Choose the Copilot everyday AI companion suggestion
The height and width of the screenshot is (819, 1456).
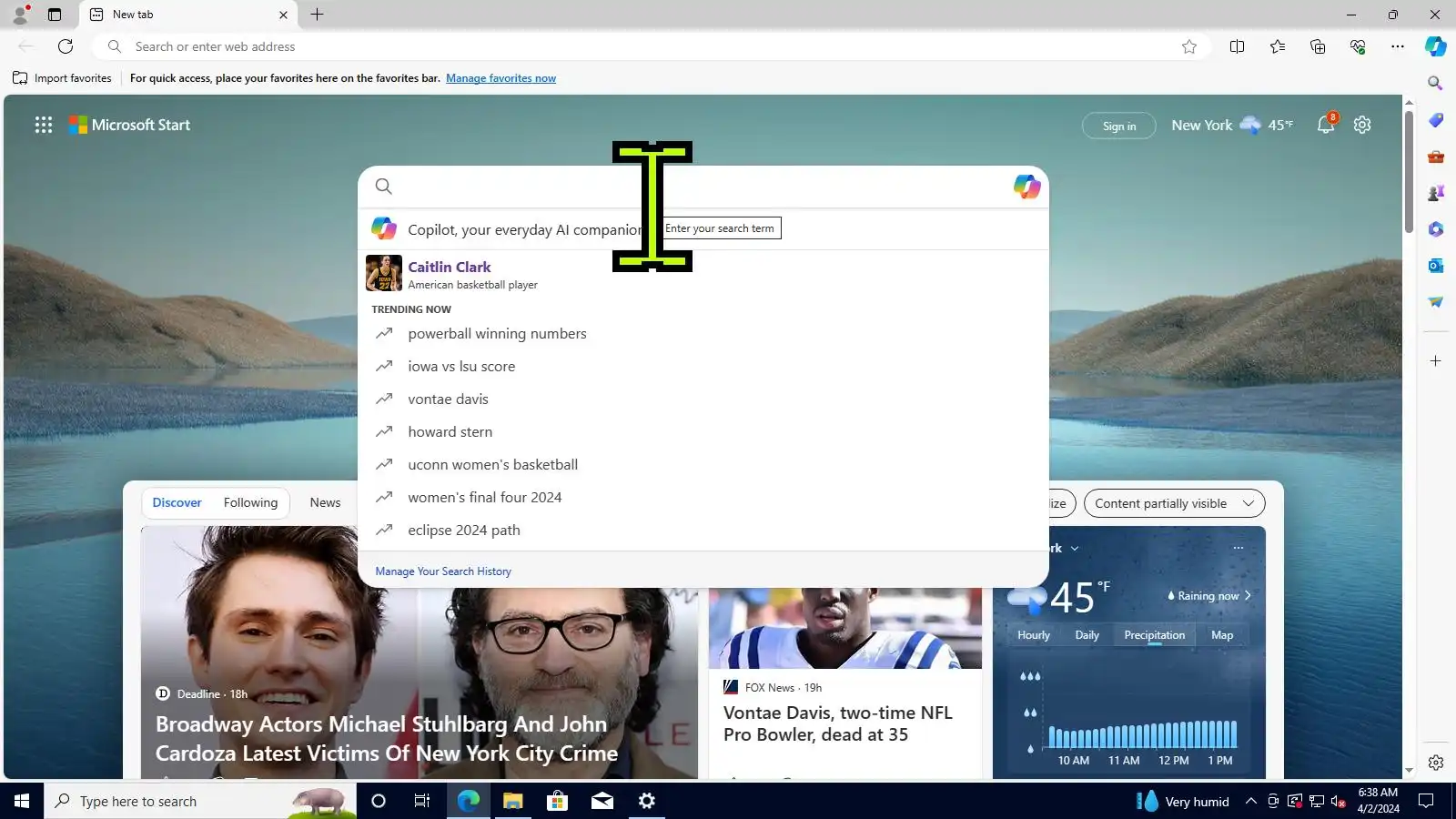pyautogui.click(x=703, y=229)
